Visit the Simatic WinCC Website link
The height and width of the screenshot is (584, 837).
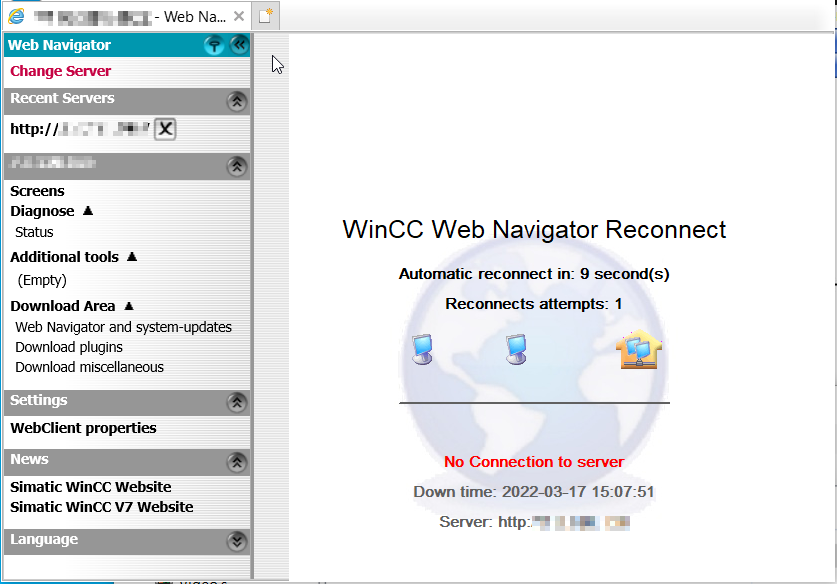tap(91, 487)
